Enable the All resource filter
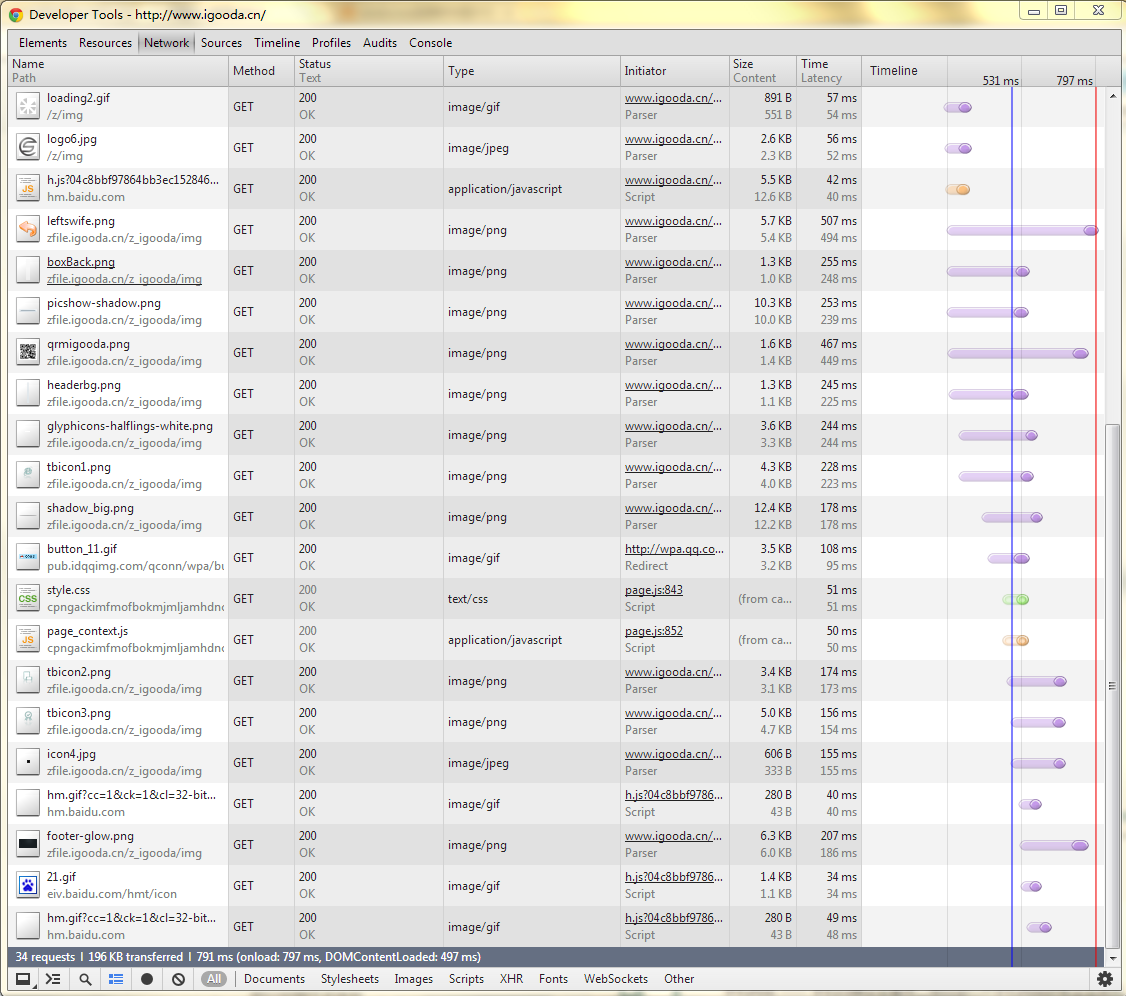This screenshot has height=996, width=1126. coord(214,979)
